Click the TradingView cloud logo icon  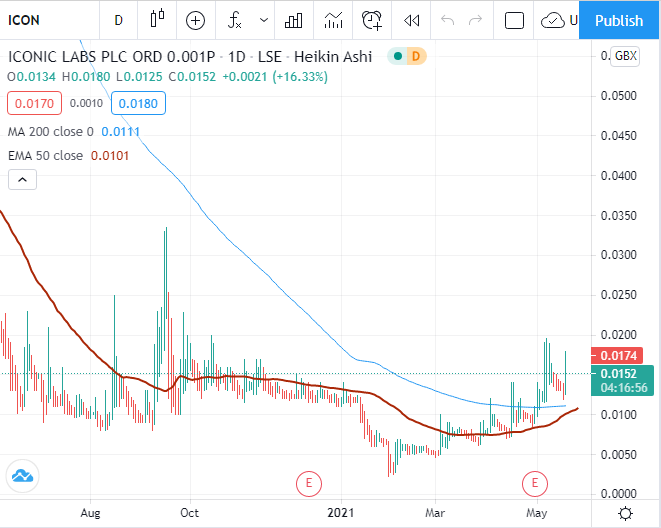click(22, 476)
